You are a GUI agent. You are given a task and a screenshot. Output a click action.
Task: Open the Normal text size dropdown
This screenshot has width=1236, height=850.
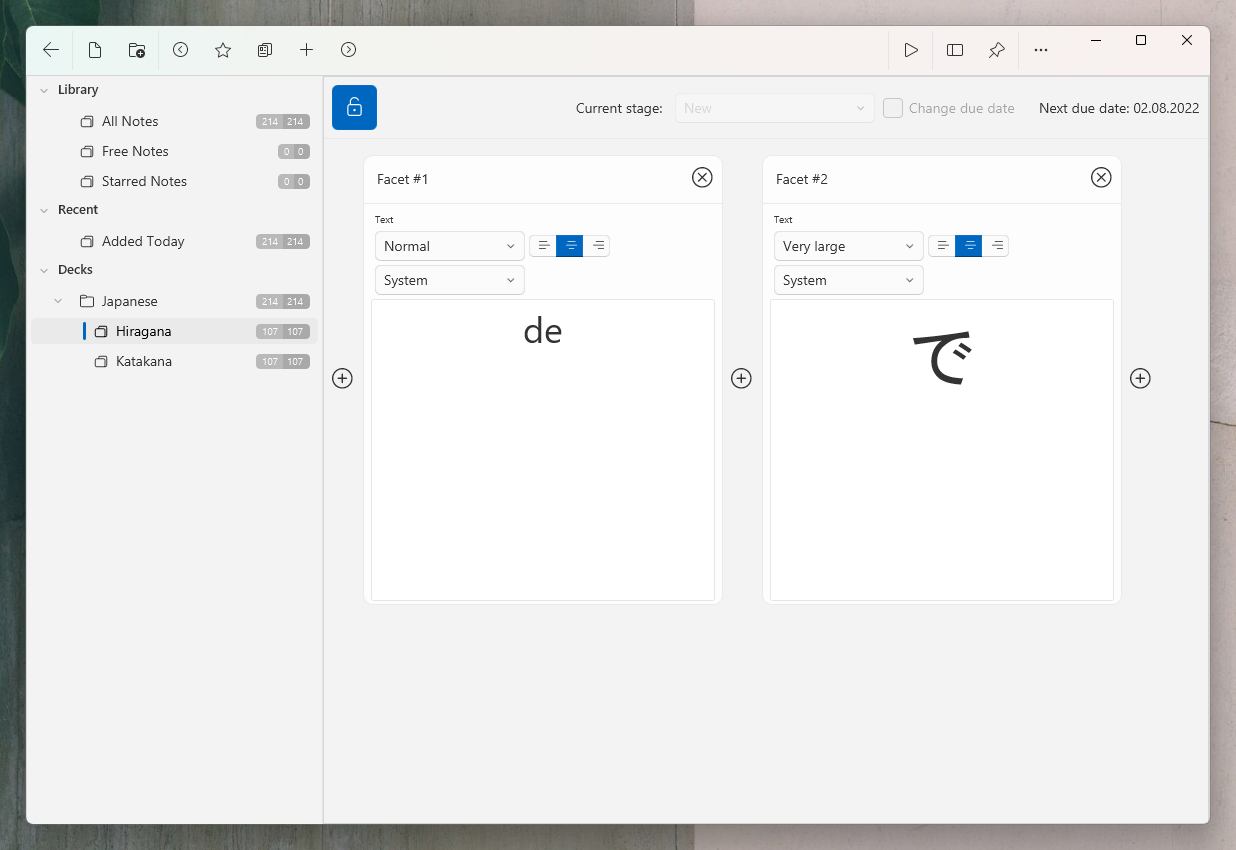click(449, 246)
